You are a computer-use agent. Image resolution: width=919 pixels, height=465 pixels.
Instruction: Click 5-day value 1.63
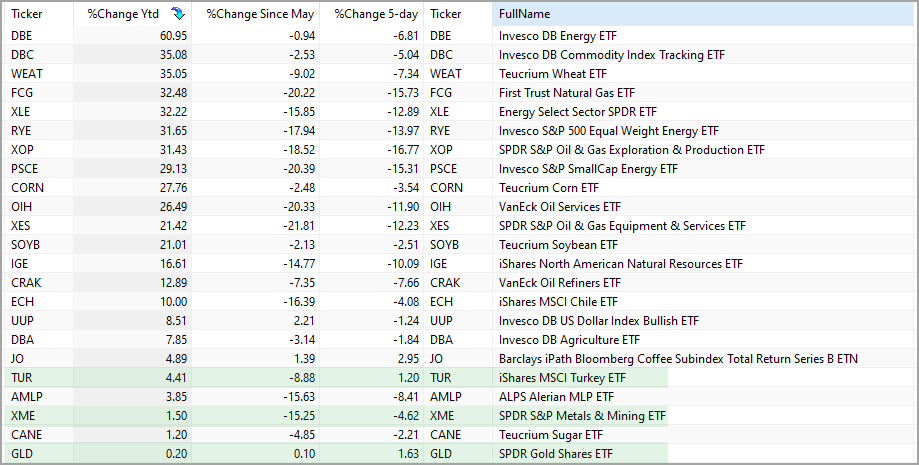pos(409,454)
